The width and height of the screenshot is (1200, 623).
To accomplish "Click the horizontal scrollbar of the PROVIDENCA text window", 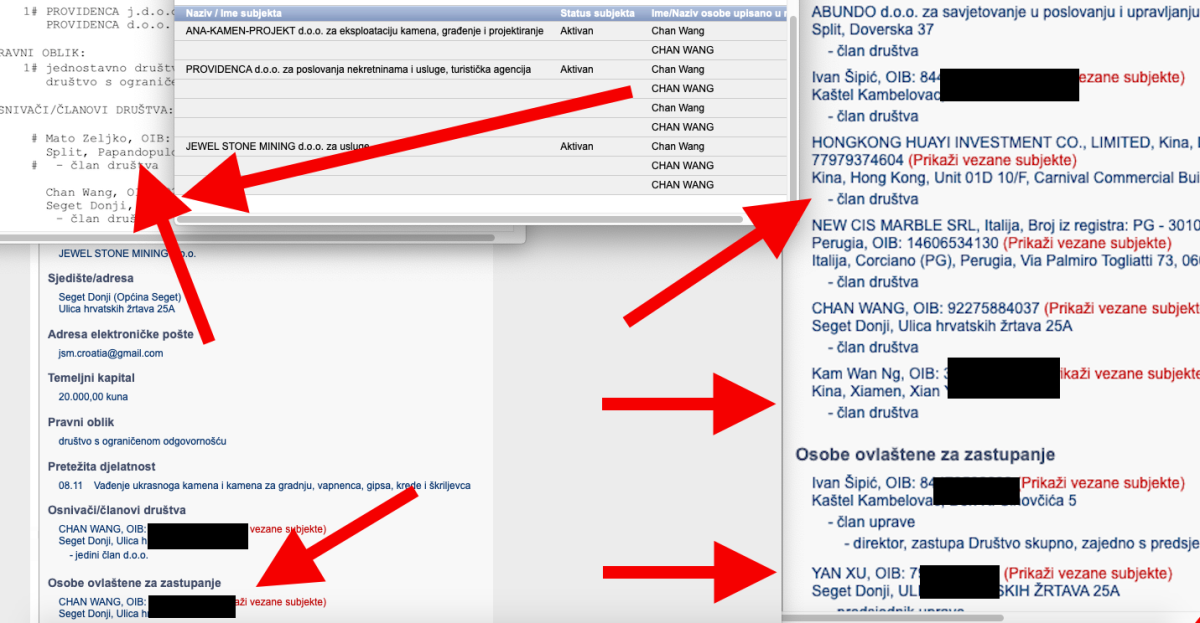I will (245, 238).
